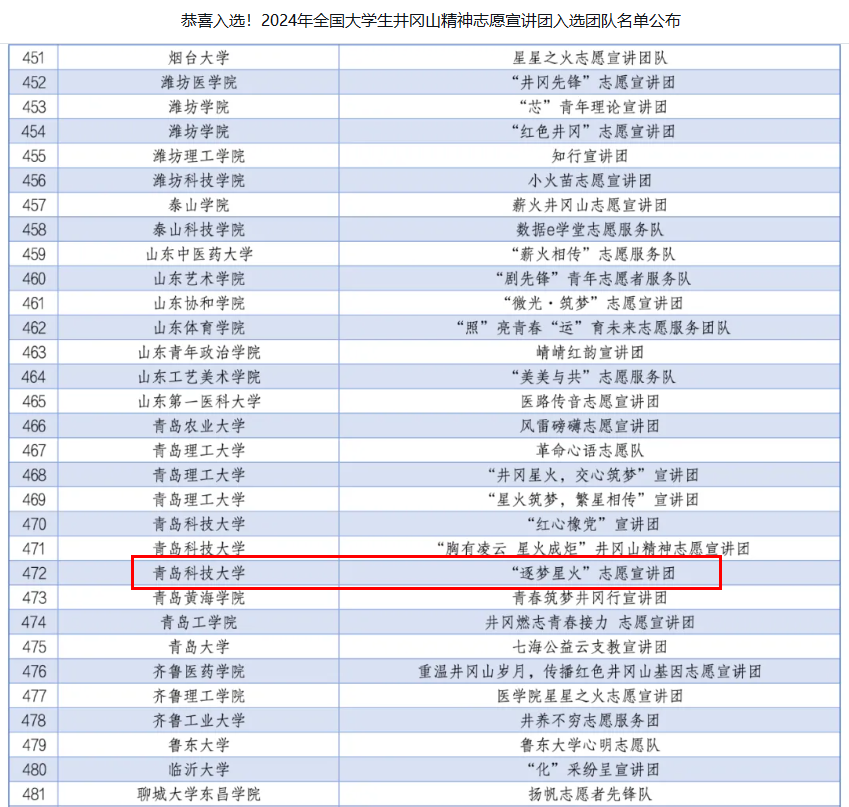Select 泰山学院 in the table

tap(199, 205)
